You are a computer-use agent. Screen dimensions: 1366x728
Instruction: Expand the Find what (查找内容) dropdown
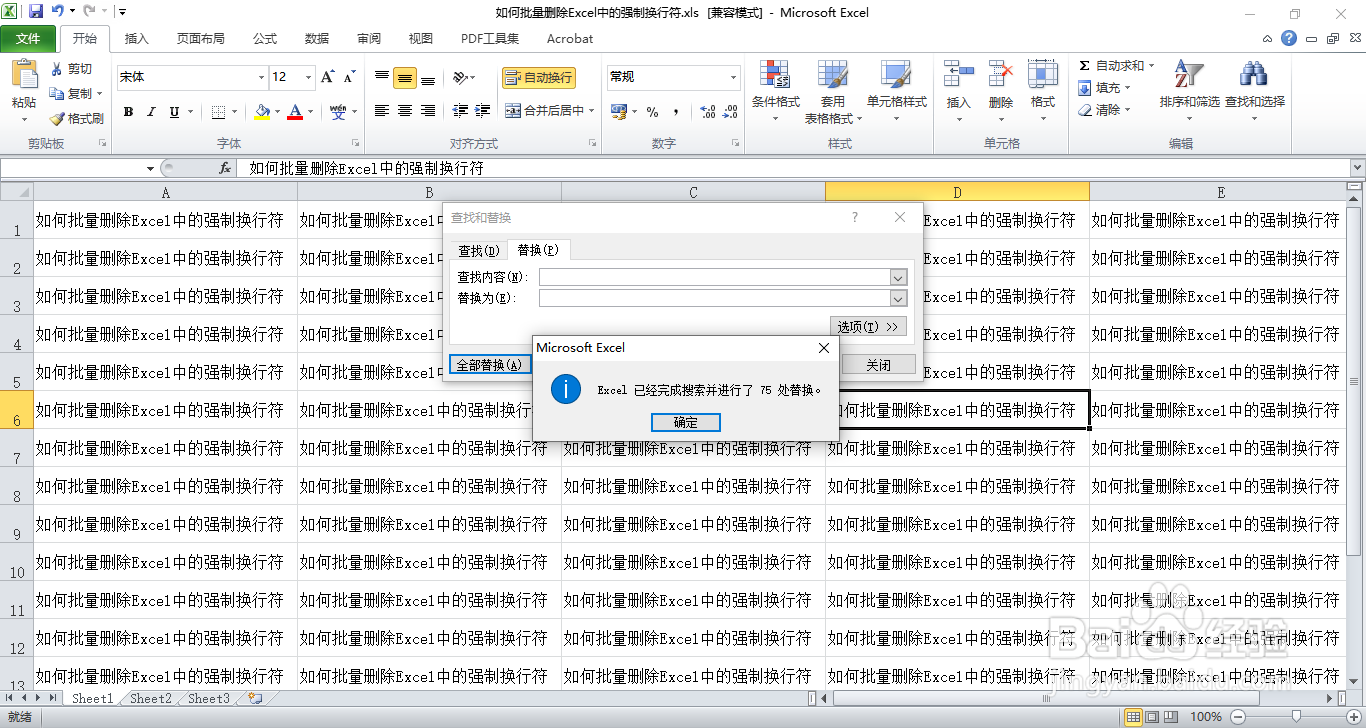(x=898, y=277)
